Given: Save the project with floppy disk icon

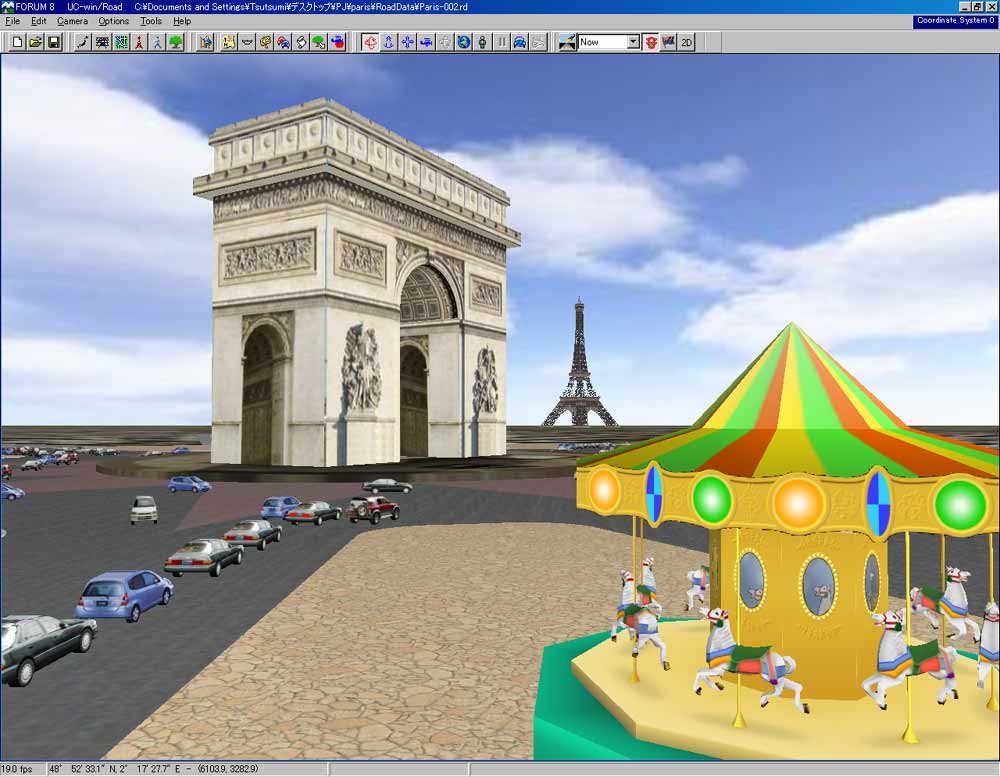Looking at the screenshot, I should coord(54,42).
